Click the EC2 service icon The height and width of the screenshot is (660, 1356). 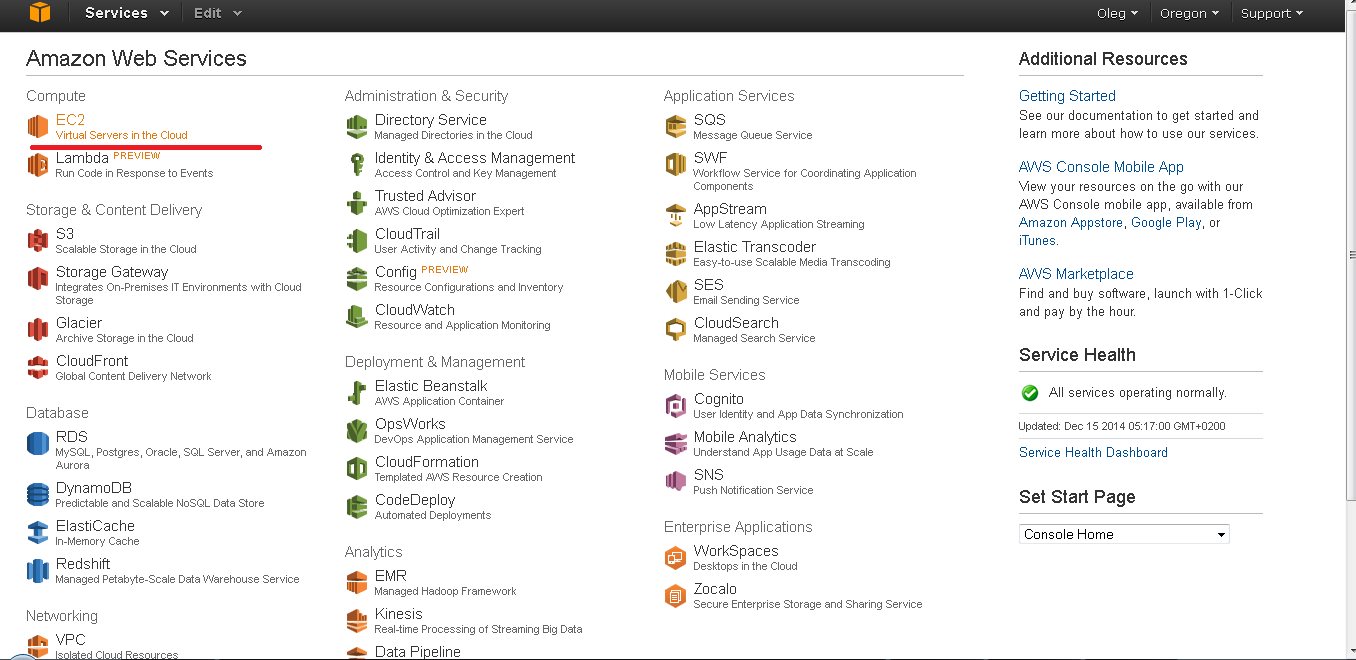pos(37,127)
